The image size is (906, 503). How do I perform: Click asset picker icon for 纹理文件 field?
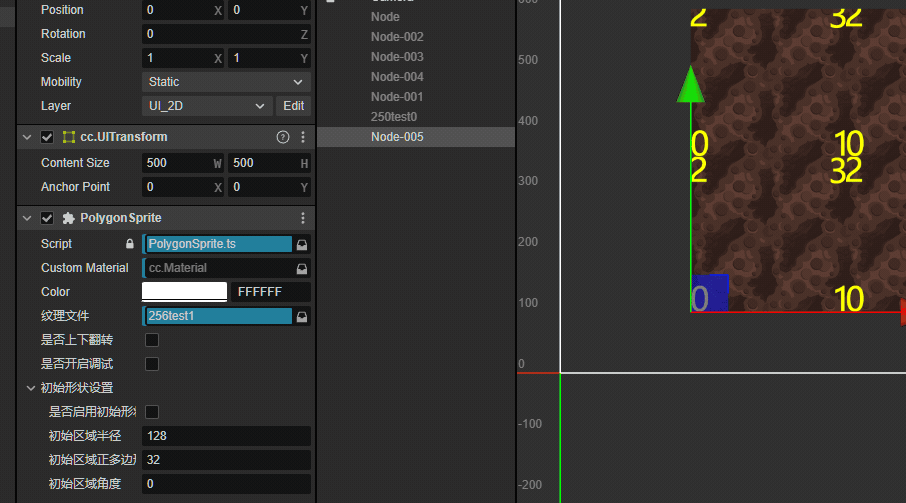pos(302,316)
